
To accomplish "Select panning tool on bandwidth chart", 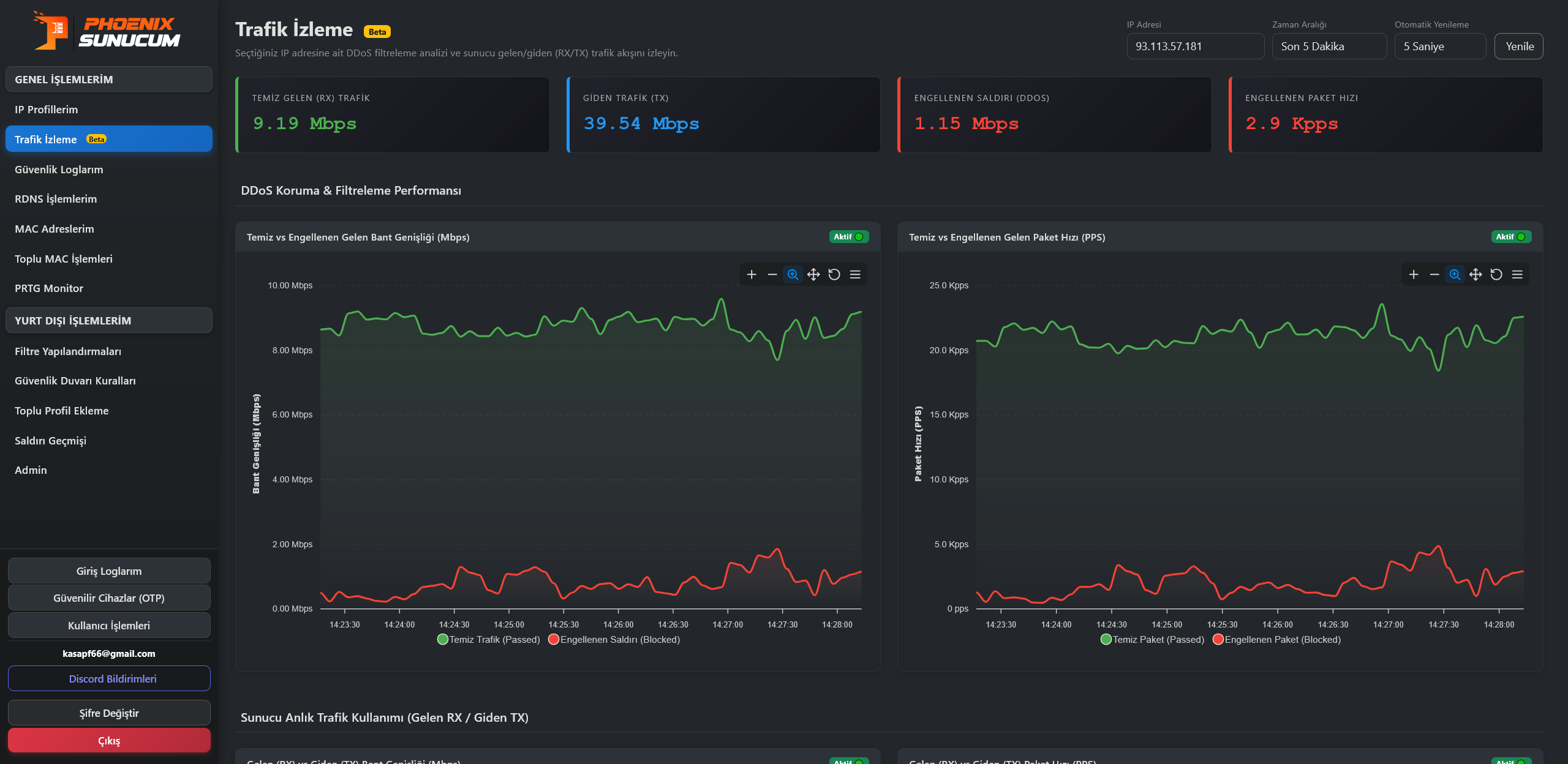I will tap(813, 275).
